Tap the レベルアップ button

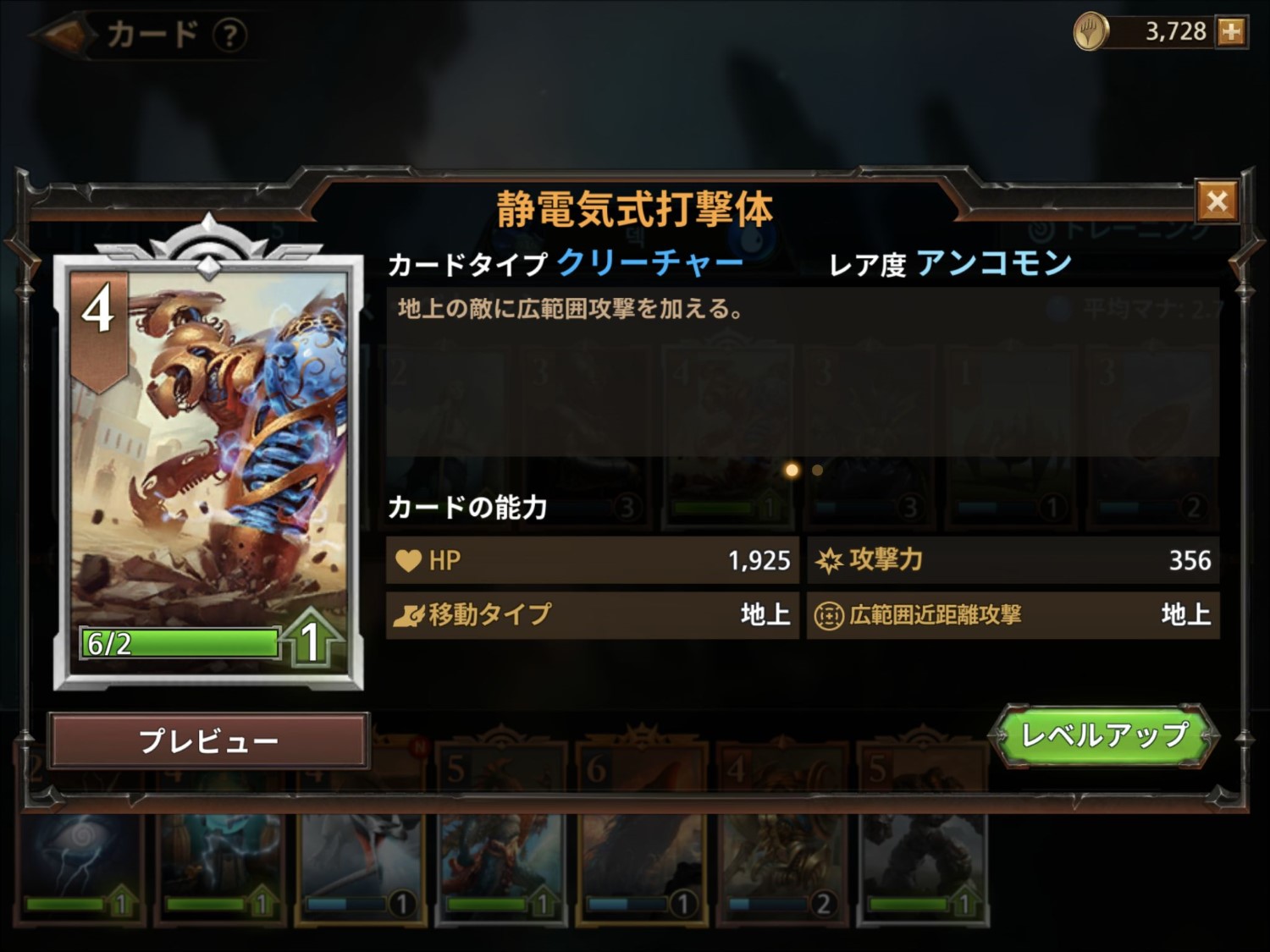point(1104,735)
